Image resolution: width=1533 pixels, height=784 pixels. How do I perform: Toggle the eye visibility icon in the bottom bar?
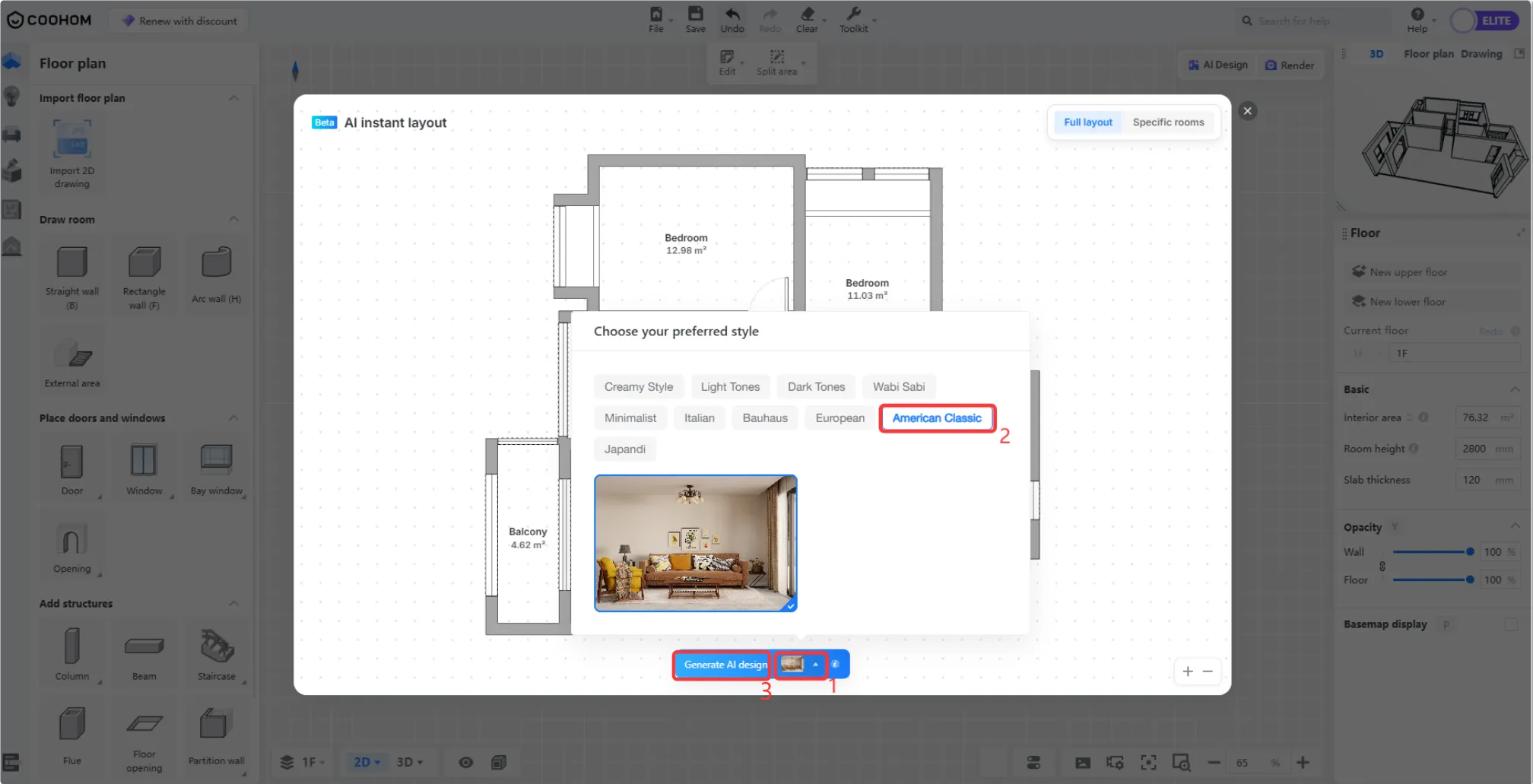(x=466, y=762)
